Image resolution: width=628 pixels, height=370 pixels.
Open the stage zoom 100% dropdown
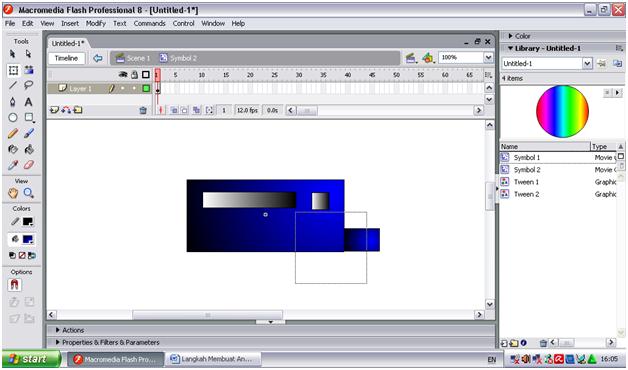[488, 58]
